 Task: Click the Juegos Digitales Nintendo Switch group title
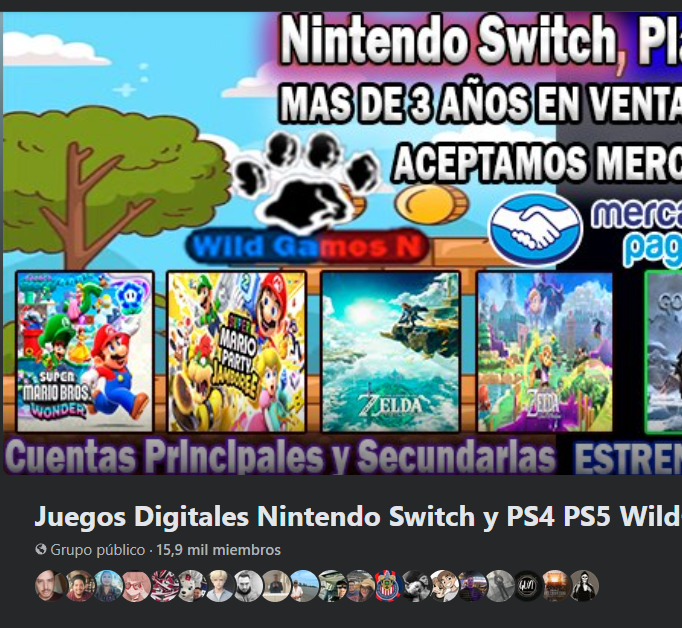coord(358,516)
